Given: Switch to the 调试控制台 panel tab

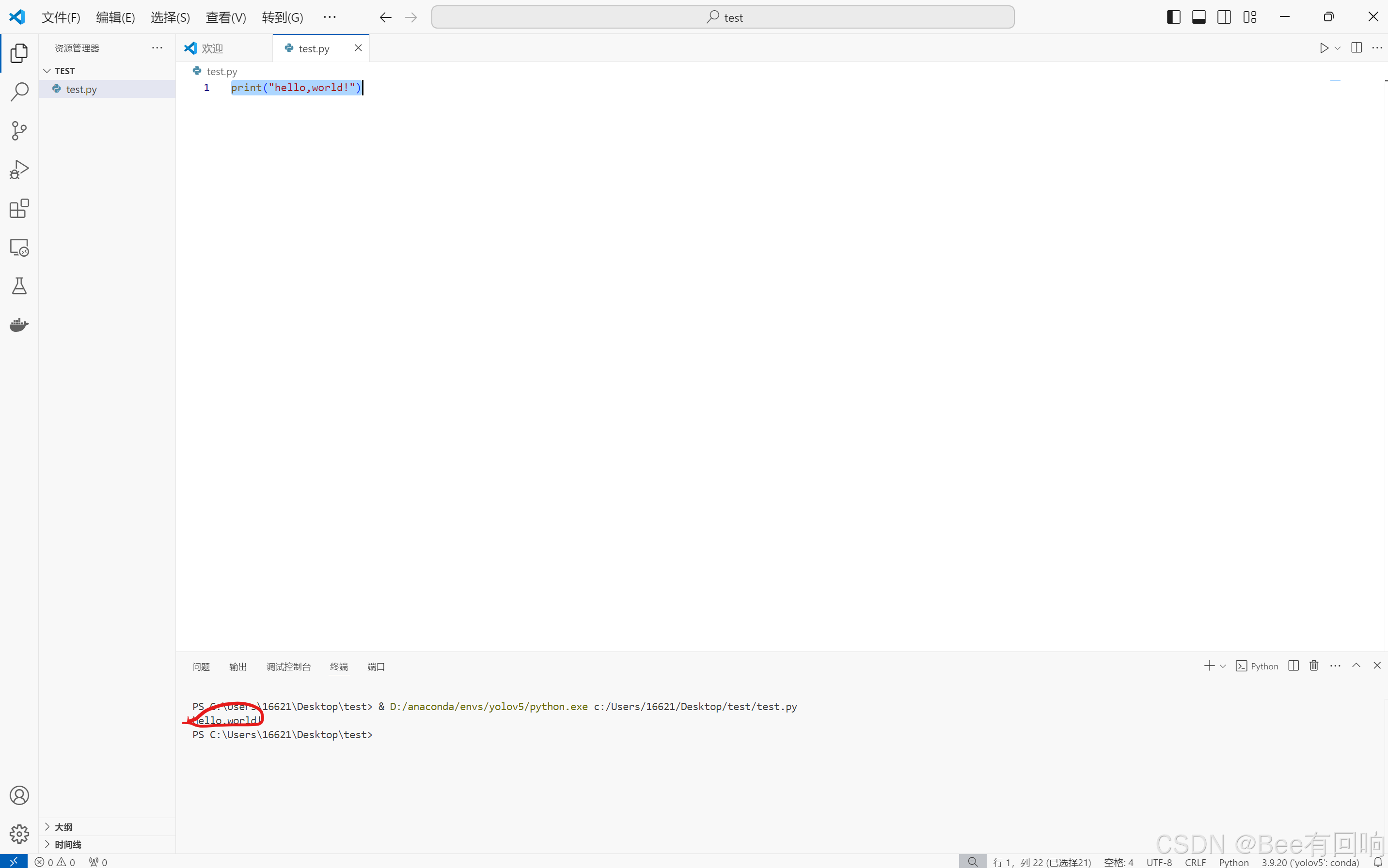Looking at the screenshot, I should point(288,666).
